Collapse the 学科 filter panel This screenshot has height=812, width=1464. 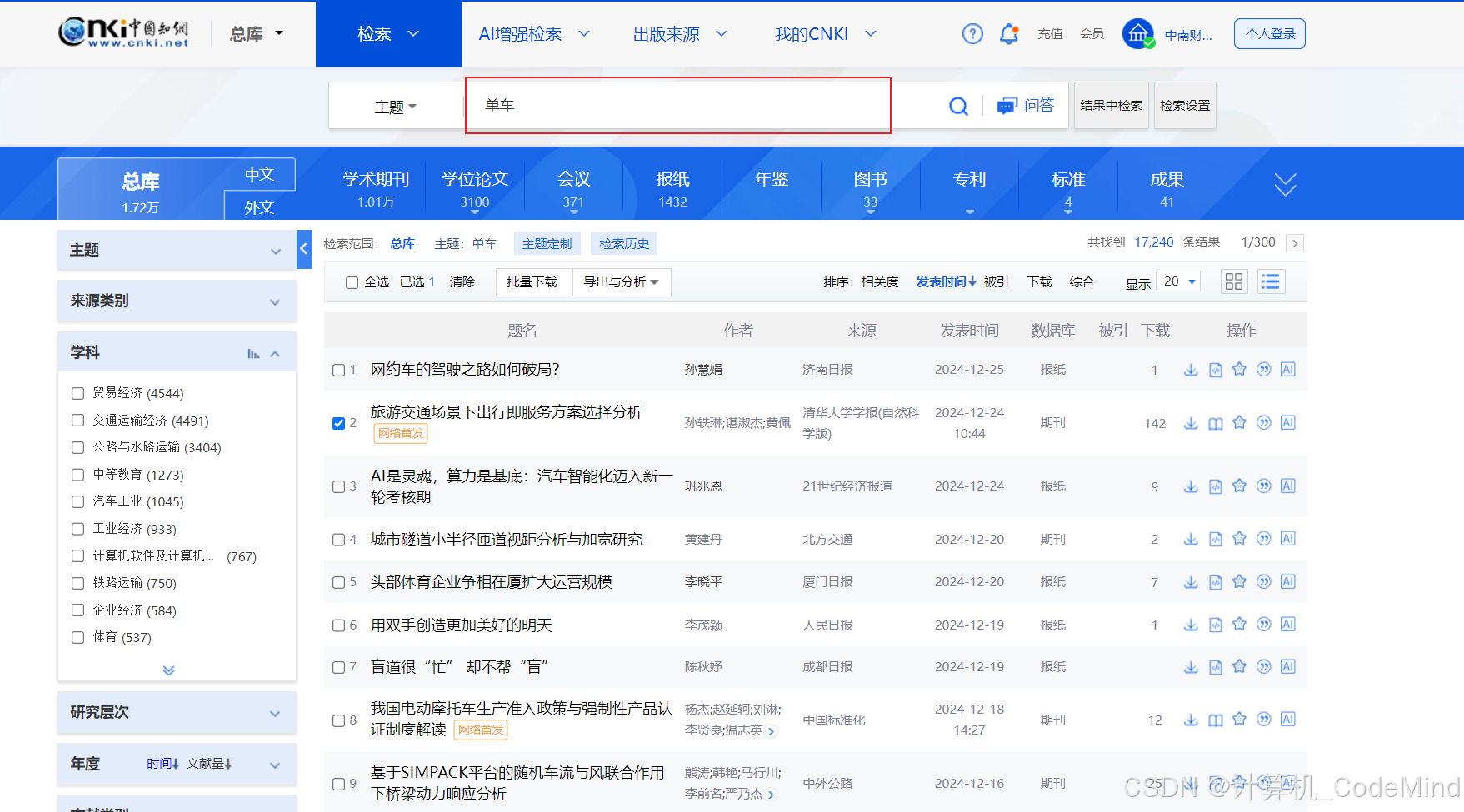pyautogui.click(x=275, y=353)
